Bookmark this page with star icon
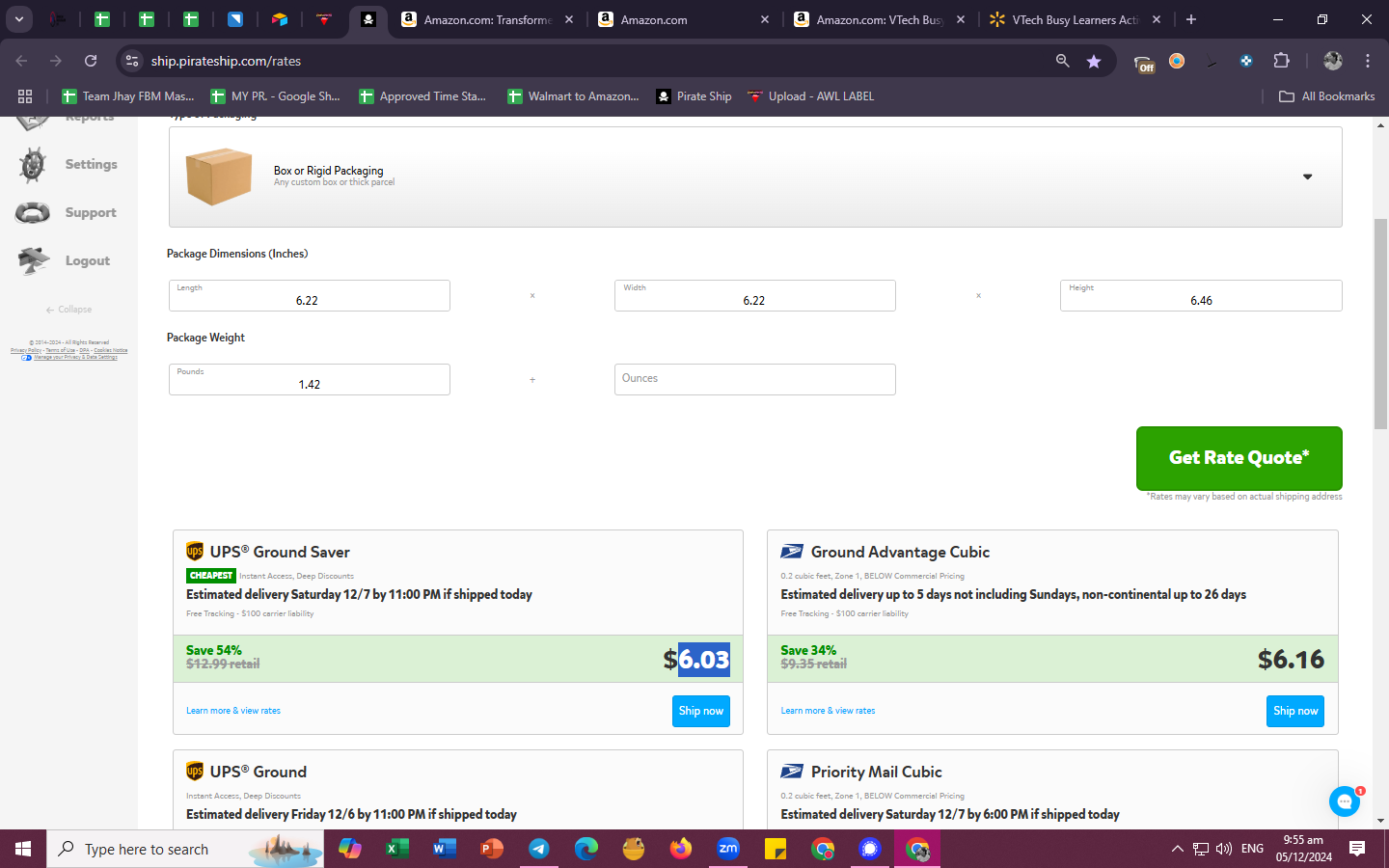The height and width of the screenshot is (868, 1389). tap(1094, 61)
